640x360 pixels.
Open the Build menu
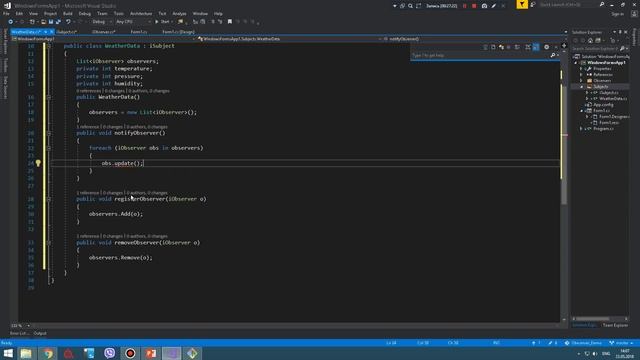point(67,13)
